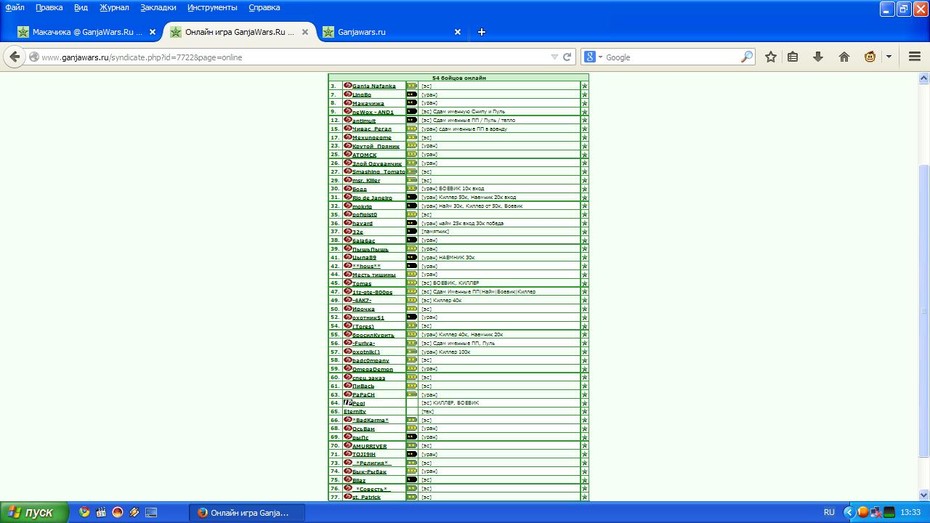
Task: Click the RU language indicator in the tray
Action: [x=829, y=512]
